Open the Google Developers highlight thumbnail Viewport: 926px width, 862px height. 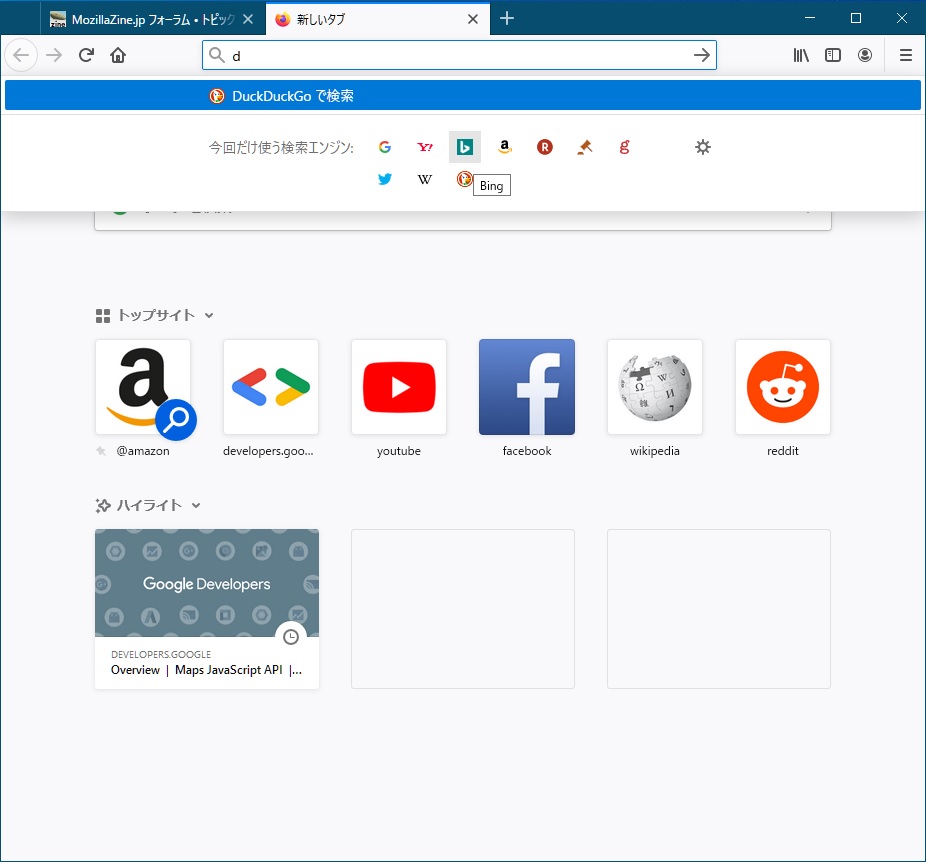pyautogui.click(x=207, y=583)
